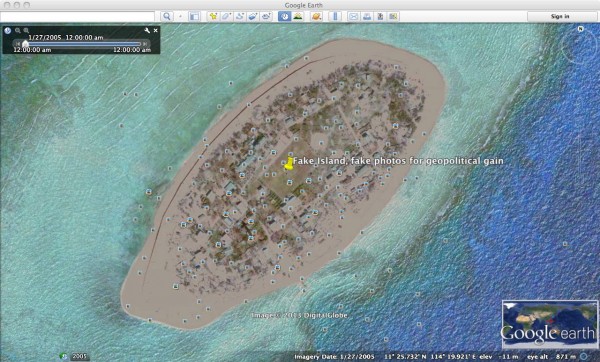Select the Add Polygon tool
Viewport: 600px width, 362px height.
(226, 16)
